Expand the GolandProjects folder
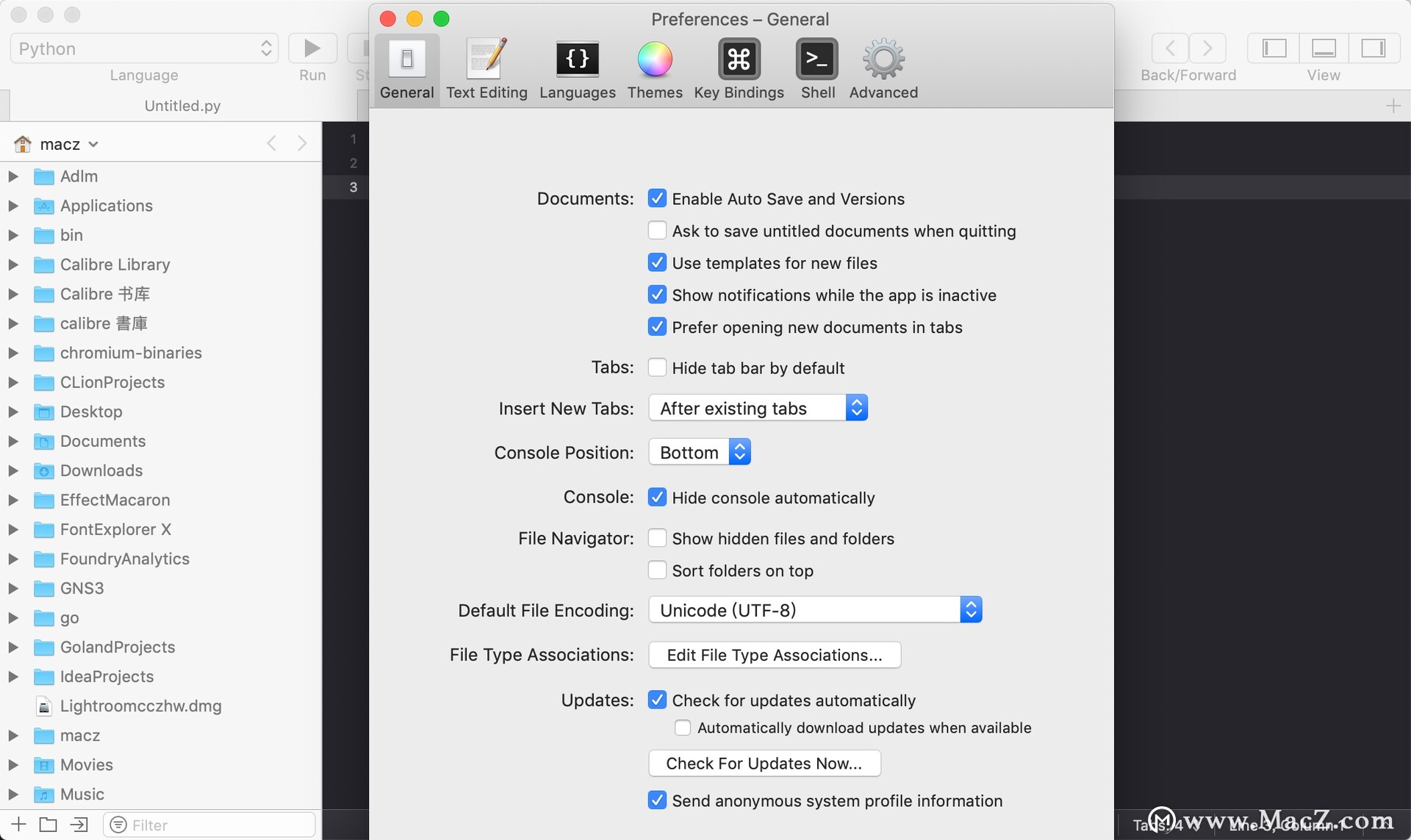Viewport: 1411px width, 840px height. (x=13, y=647)
